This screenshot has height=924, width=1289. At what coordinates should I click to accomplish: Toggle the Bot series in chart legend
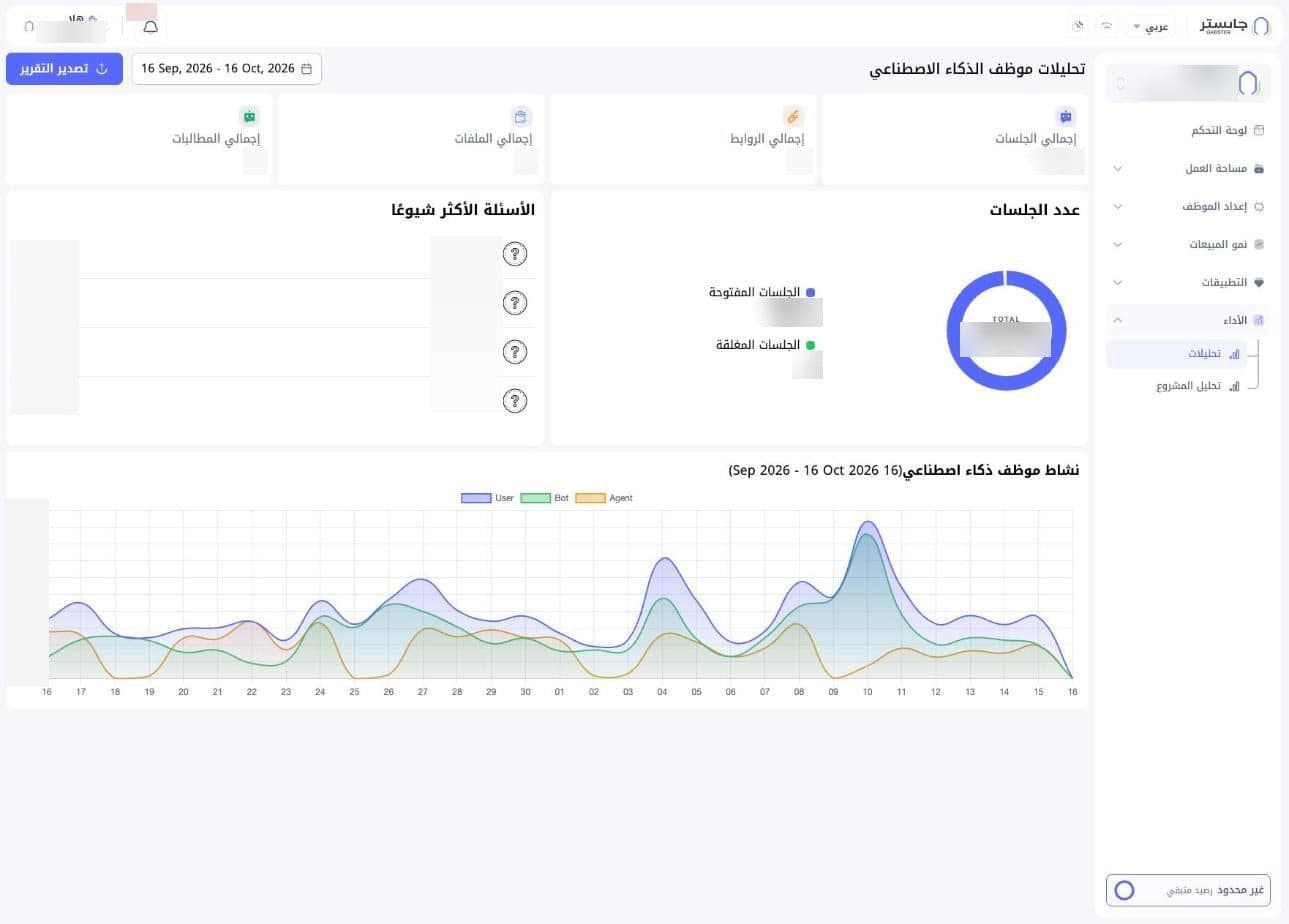pos(544,498)
